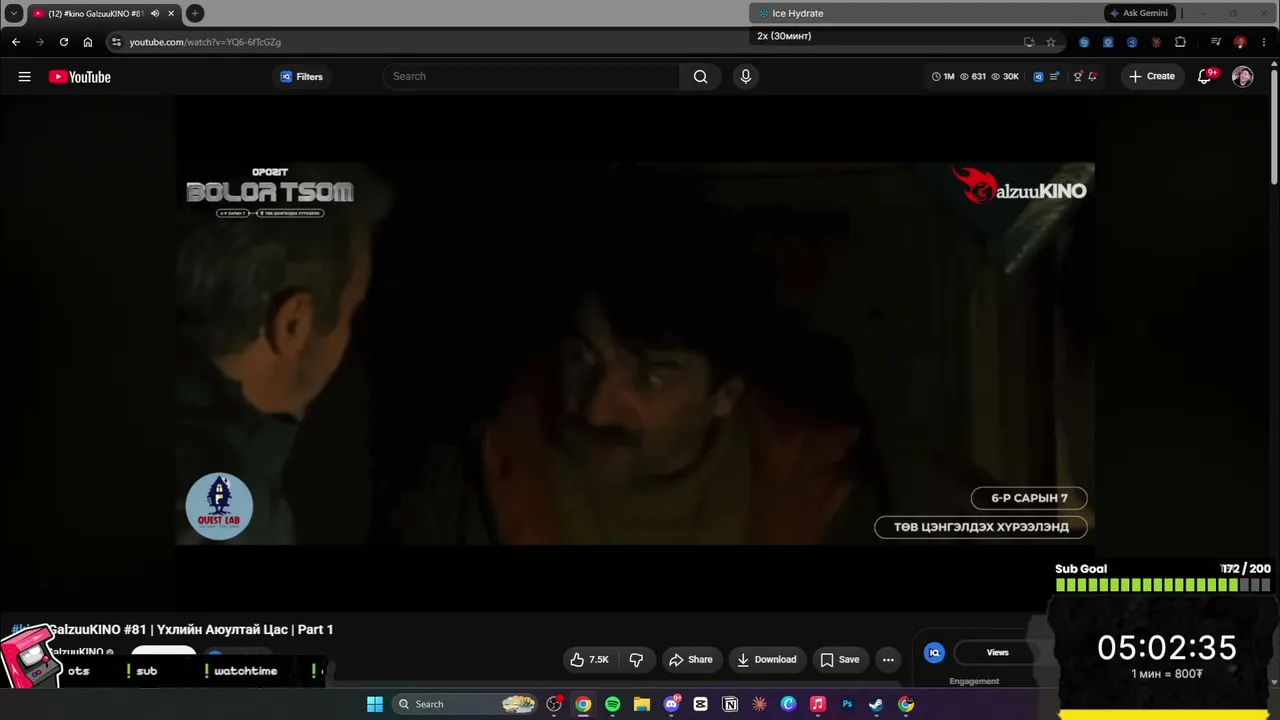Share the video
This screenshot has height=720, width=1280.
tap(690, 660)
